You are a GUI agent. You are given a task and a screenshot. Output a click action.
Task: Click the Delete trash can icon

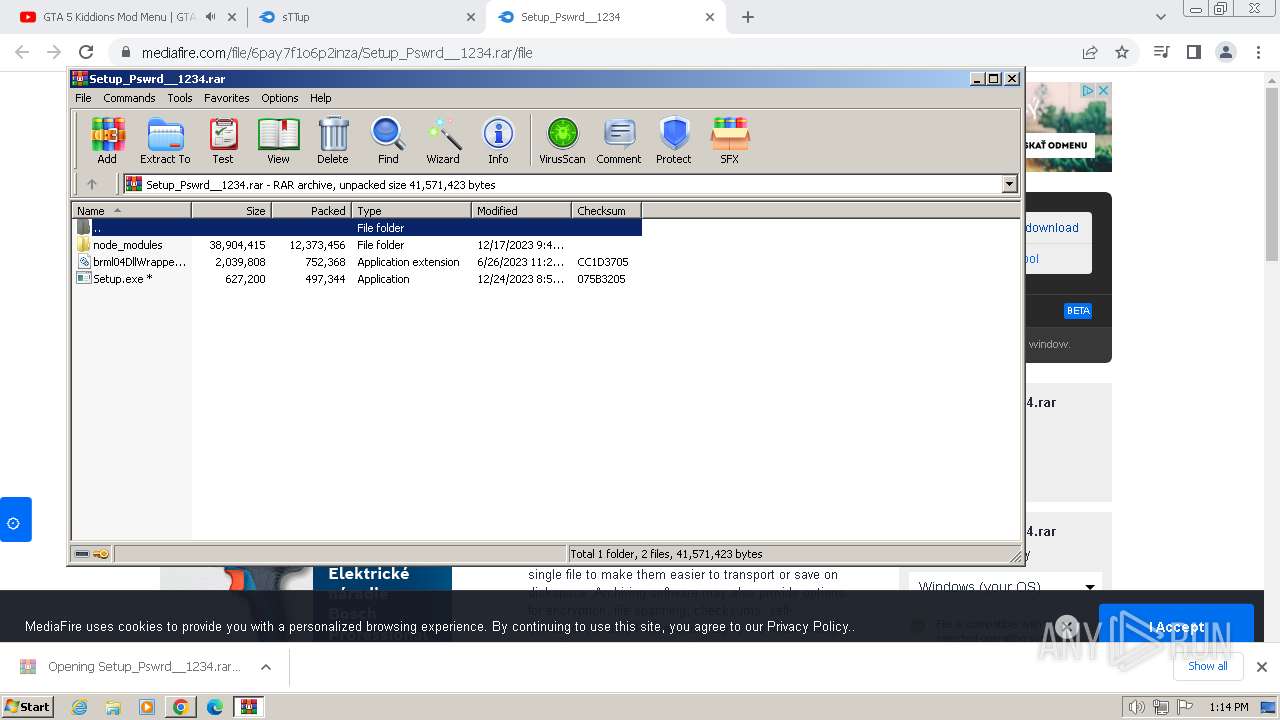point(333,140)
